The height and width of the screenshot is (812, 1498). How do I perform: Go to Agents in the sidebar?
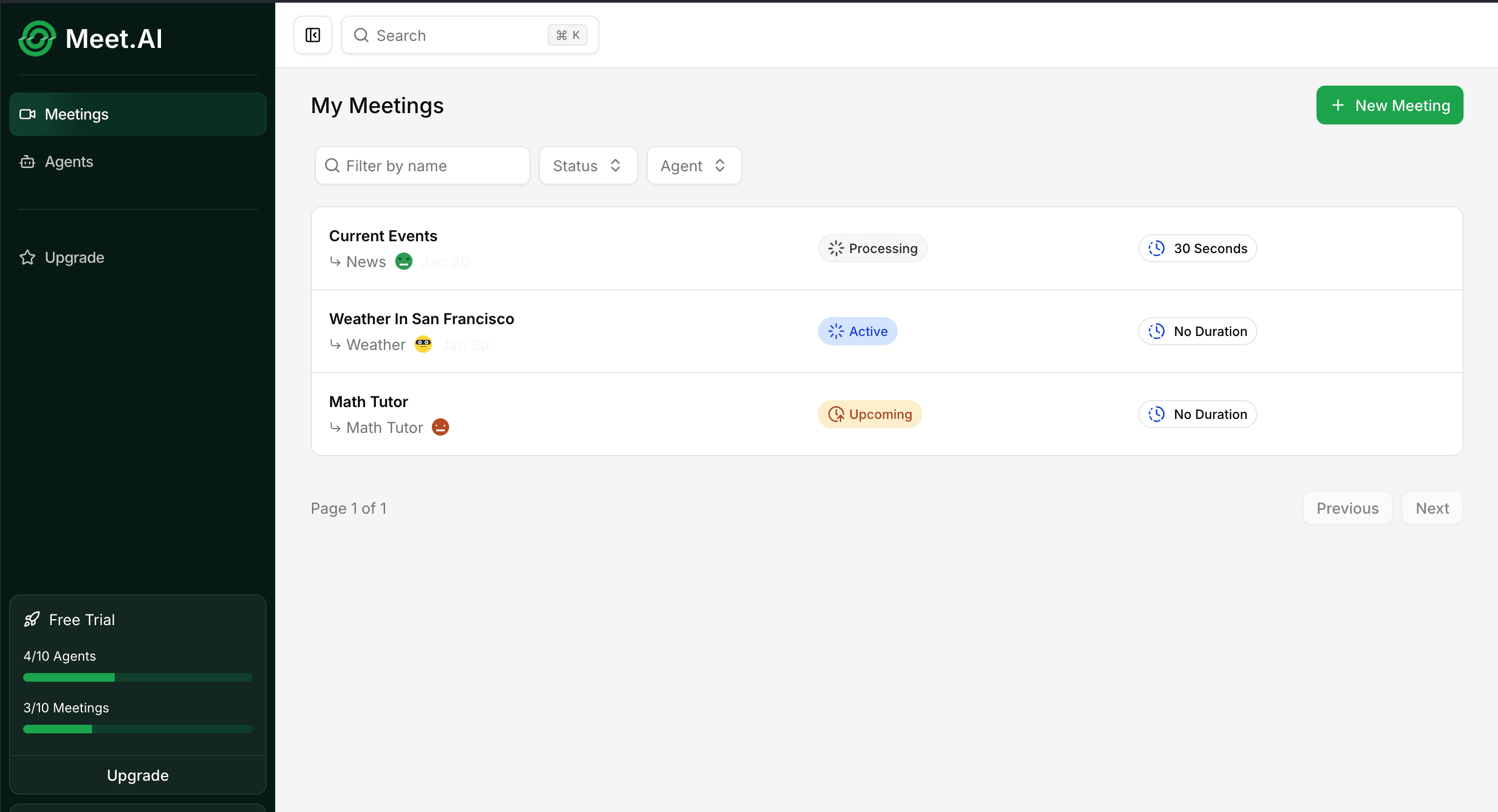coord(68,162)
